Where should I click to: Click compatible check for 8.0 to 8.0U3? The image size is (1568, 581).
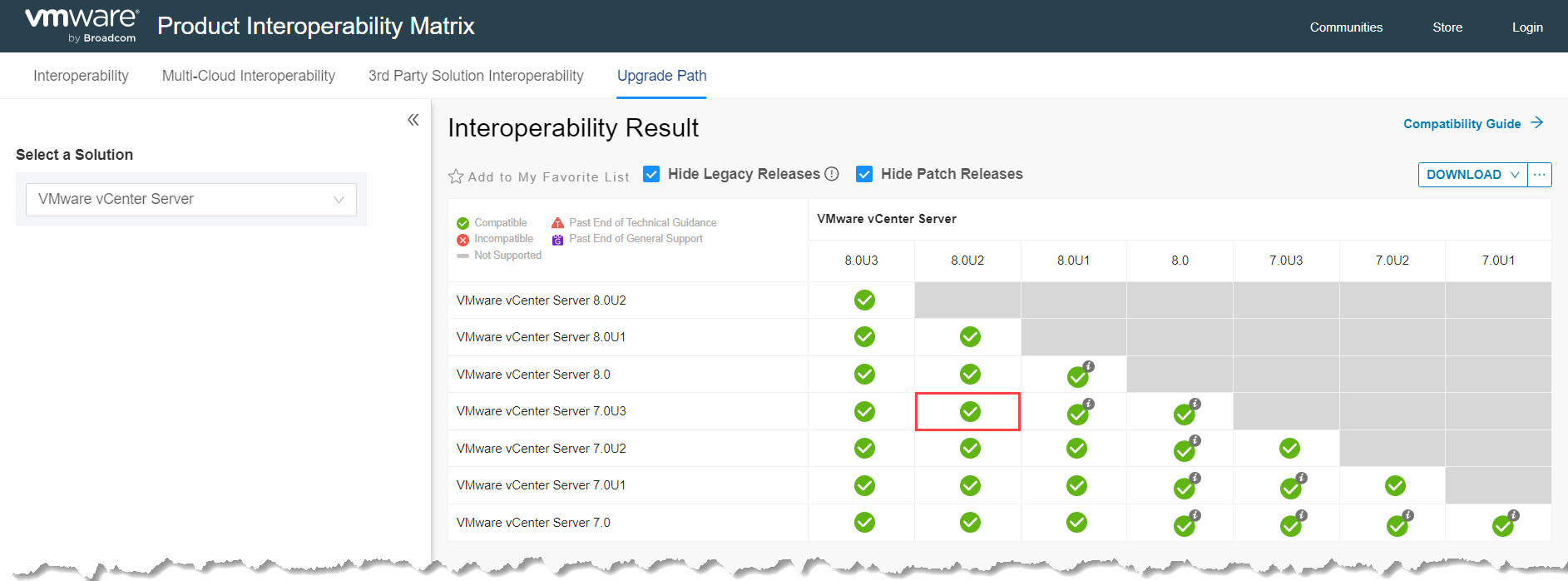click(x=864, y=375)
